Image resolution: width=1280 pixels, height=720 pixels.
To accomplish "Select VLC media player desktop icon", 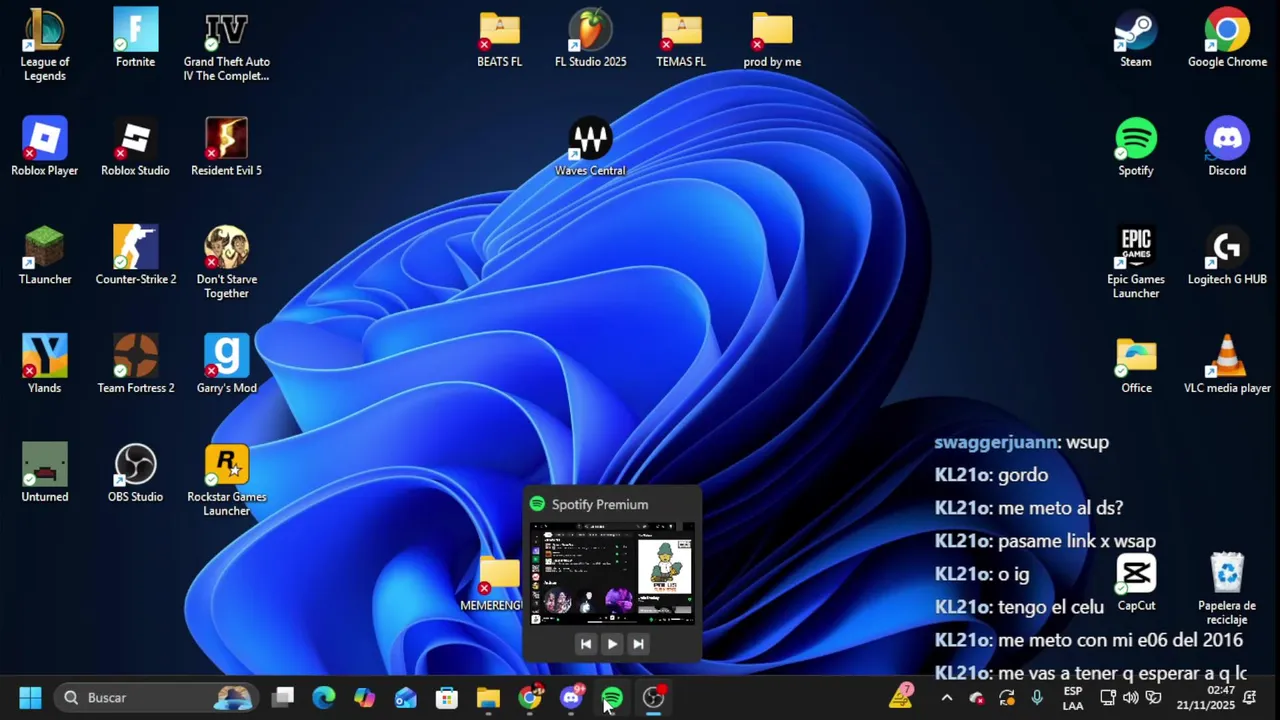I will pyautogui.click(x=1227, y=364).
